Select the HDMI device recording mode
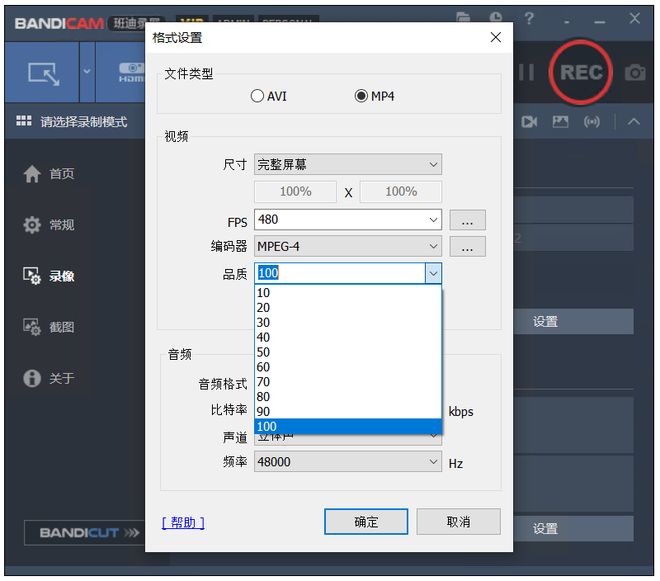This screenshot has width=660, height=581. [x=131, y=72]
